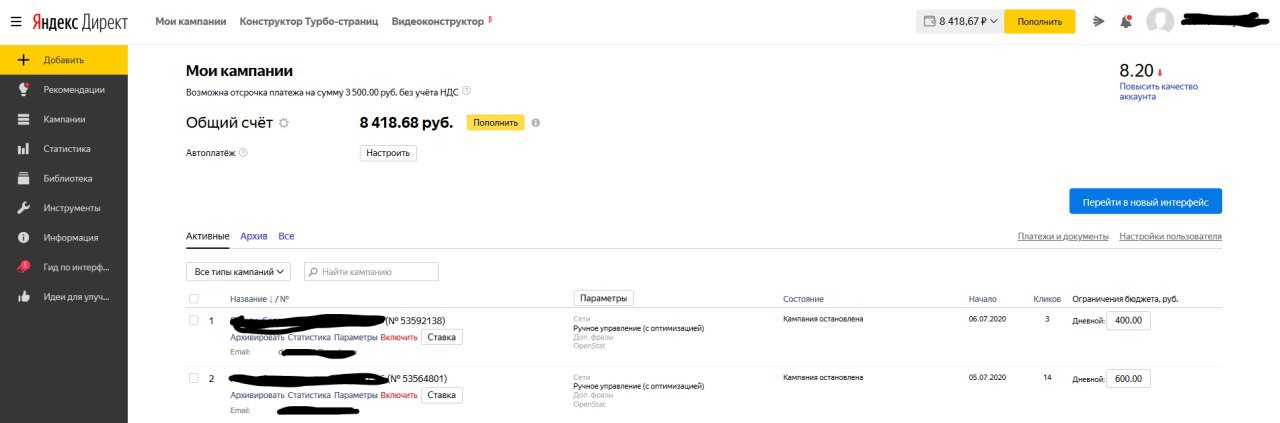Screen dimensions: 1280x423
Task: Open the balance 8 418,67 ₽ dropdown
Action: coord(959,21)
